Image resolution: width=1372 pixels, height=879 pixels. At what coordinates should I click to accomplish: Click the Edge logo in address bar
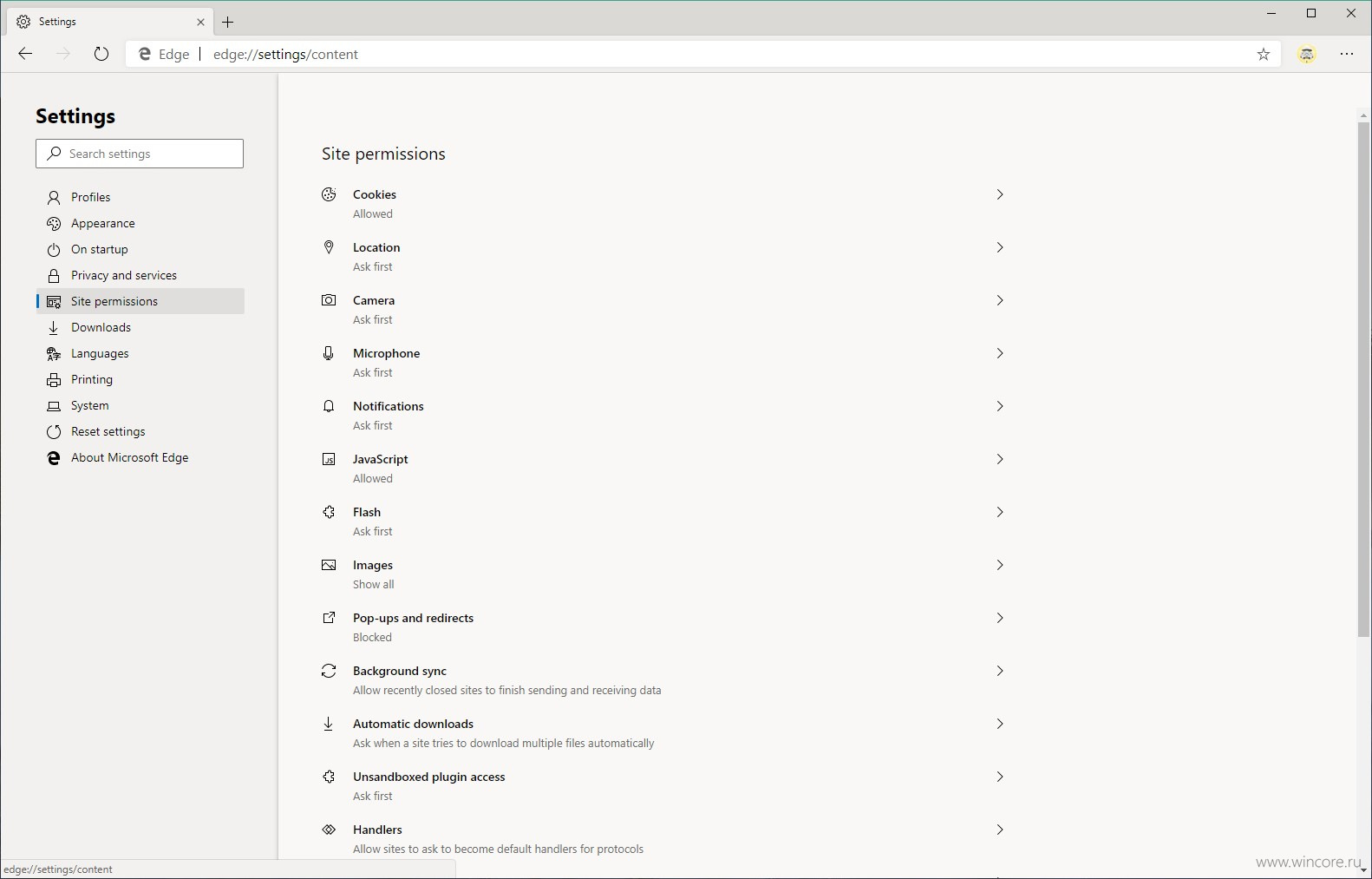(145, 54)
